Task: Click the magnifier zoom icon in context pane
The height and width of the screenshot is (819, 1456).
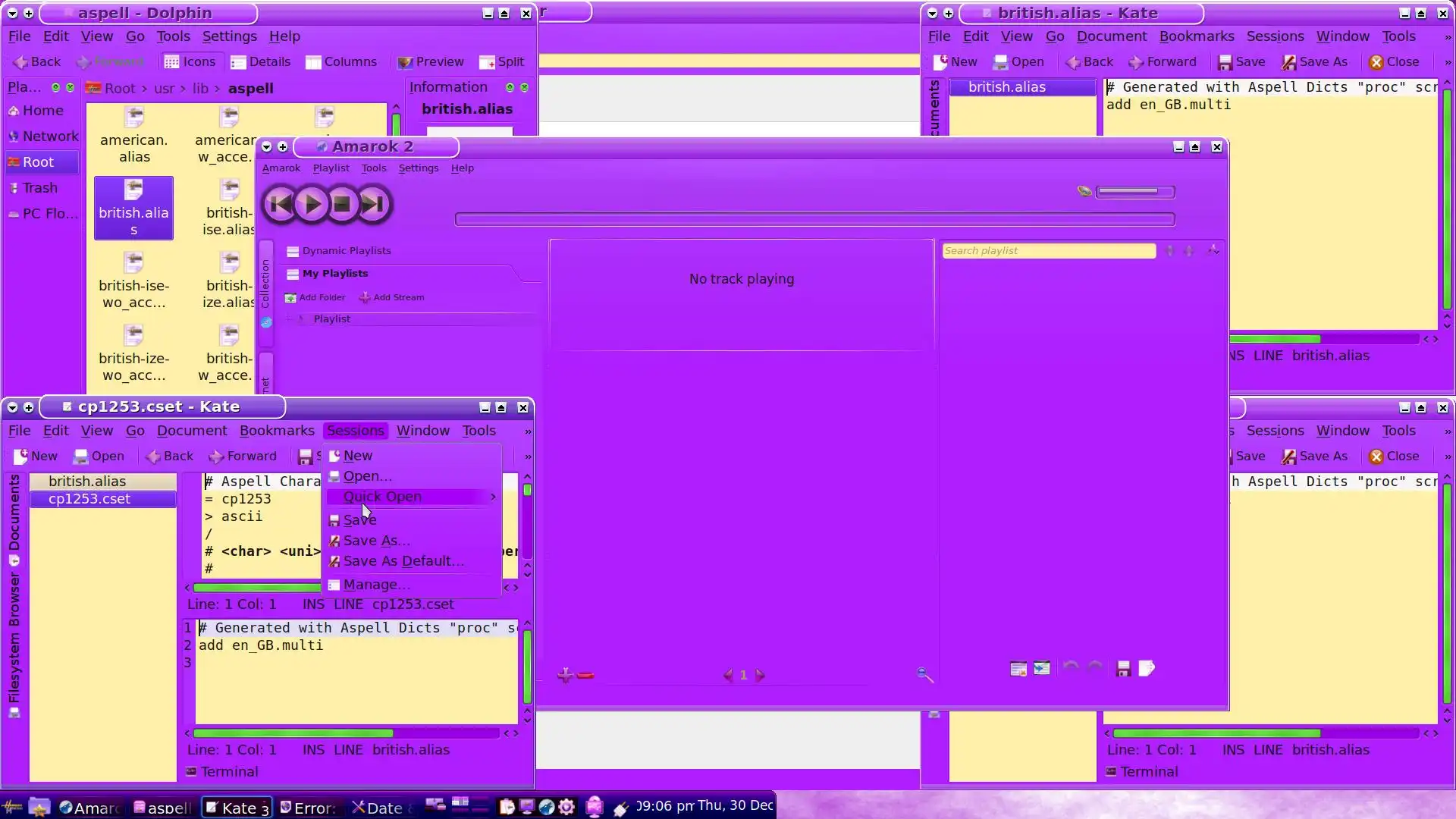Action: (924, 674)
